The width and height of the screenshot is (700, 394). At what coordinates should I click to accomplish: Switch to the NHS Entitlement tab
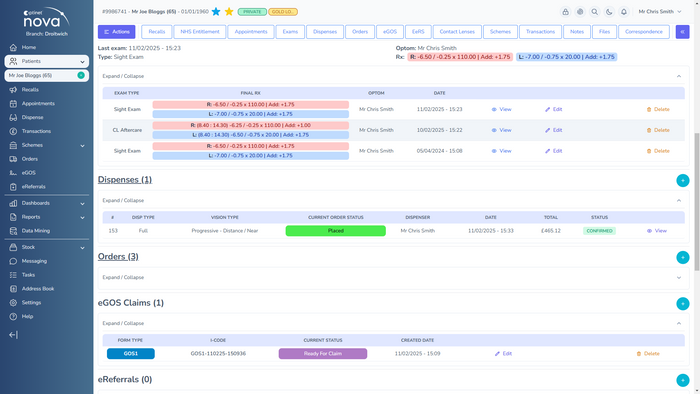tap(200, 32)
